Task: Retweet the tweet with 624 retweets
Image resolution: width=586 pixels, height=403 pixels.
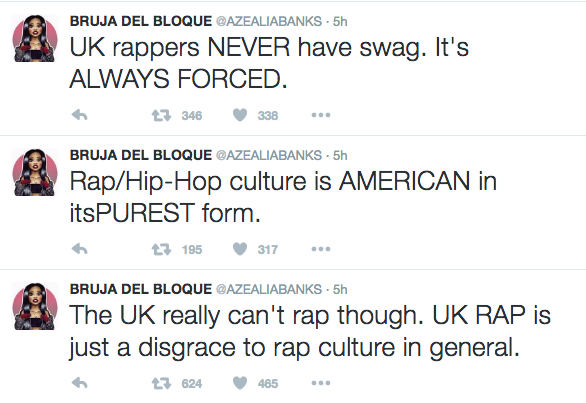Action: click(161, 383)
